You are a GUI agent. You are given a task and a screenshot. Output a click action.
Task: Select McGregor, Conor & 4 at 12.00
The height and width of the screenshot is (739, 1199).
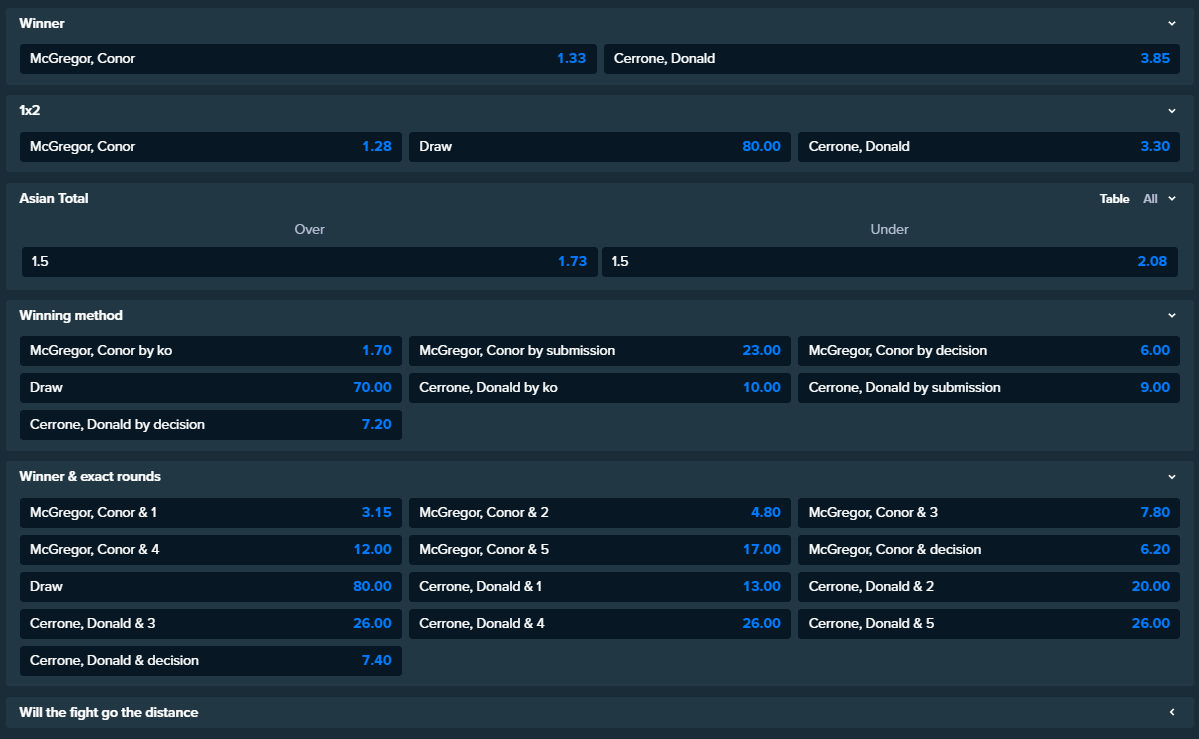point(210,550)
